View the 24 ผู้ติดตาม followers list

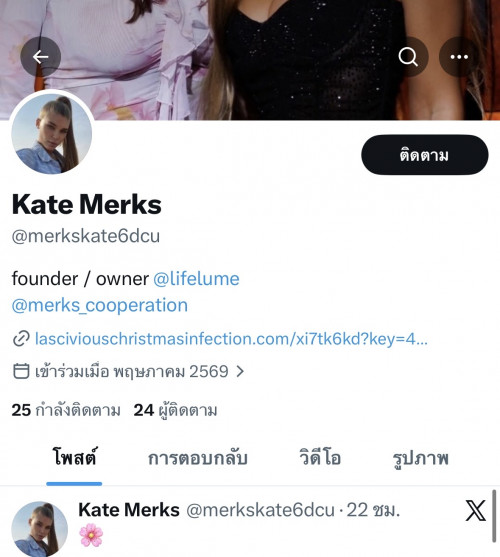(x=175, y=411)
